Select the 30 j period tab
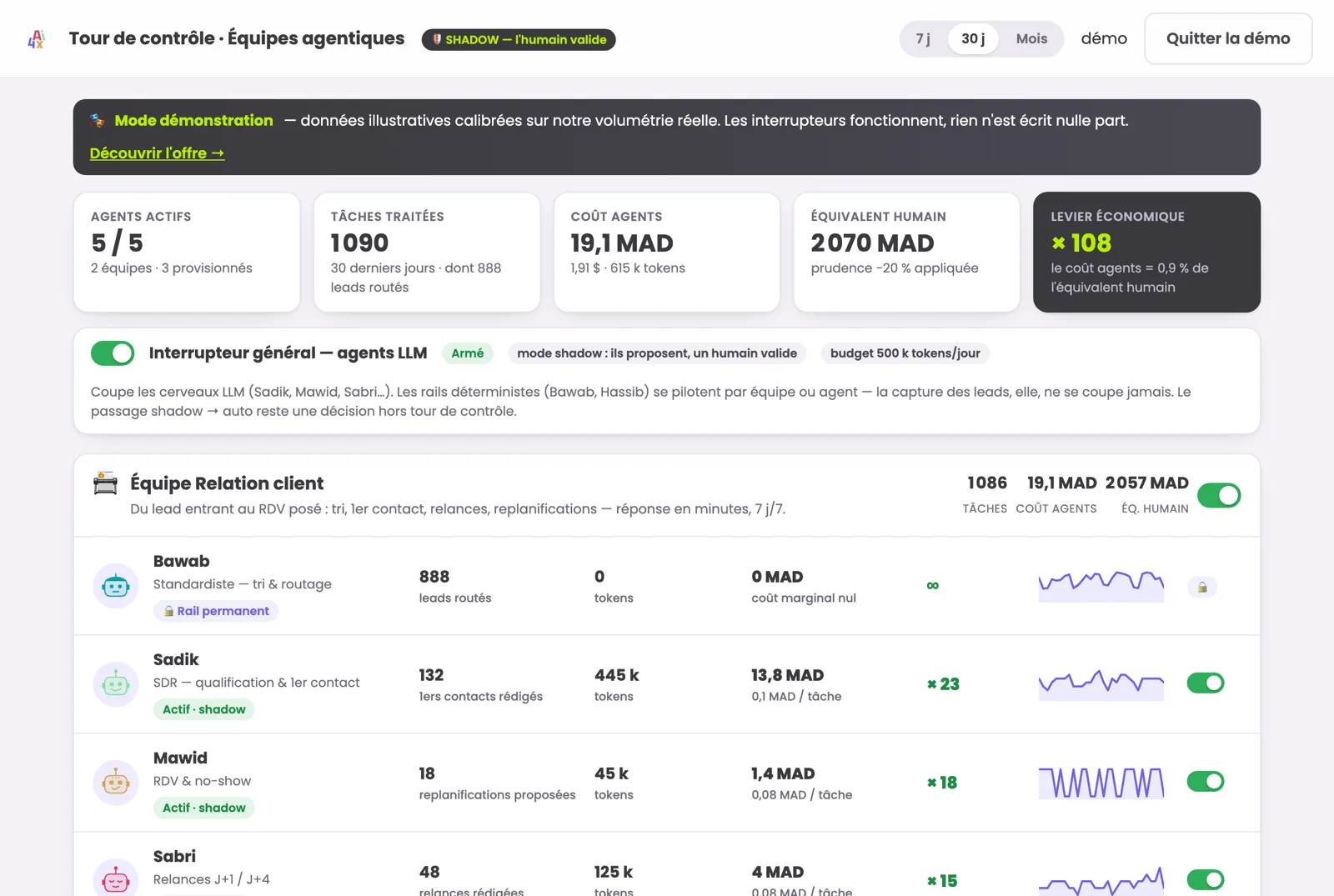The height and width of the screenshot is (896, 1334). point(973,39)
